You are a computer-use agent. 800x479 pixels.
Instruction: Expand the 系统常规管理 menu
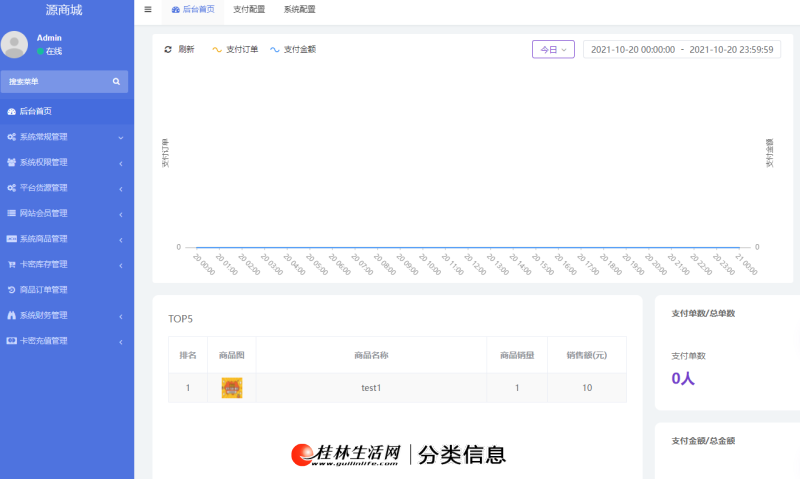[x=67, y=137]
